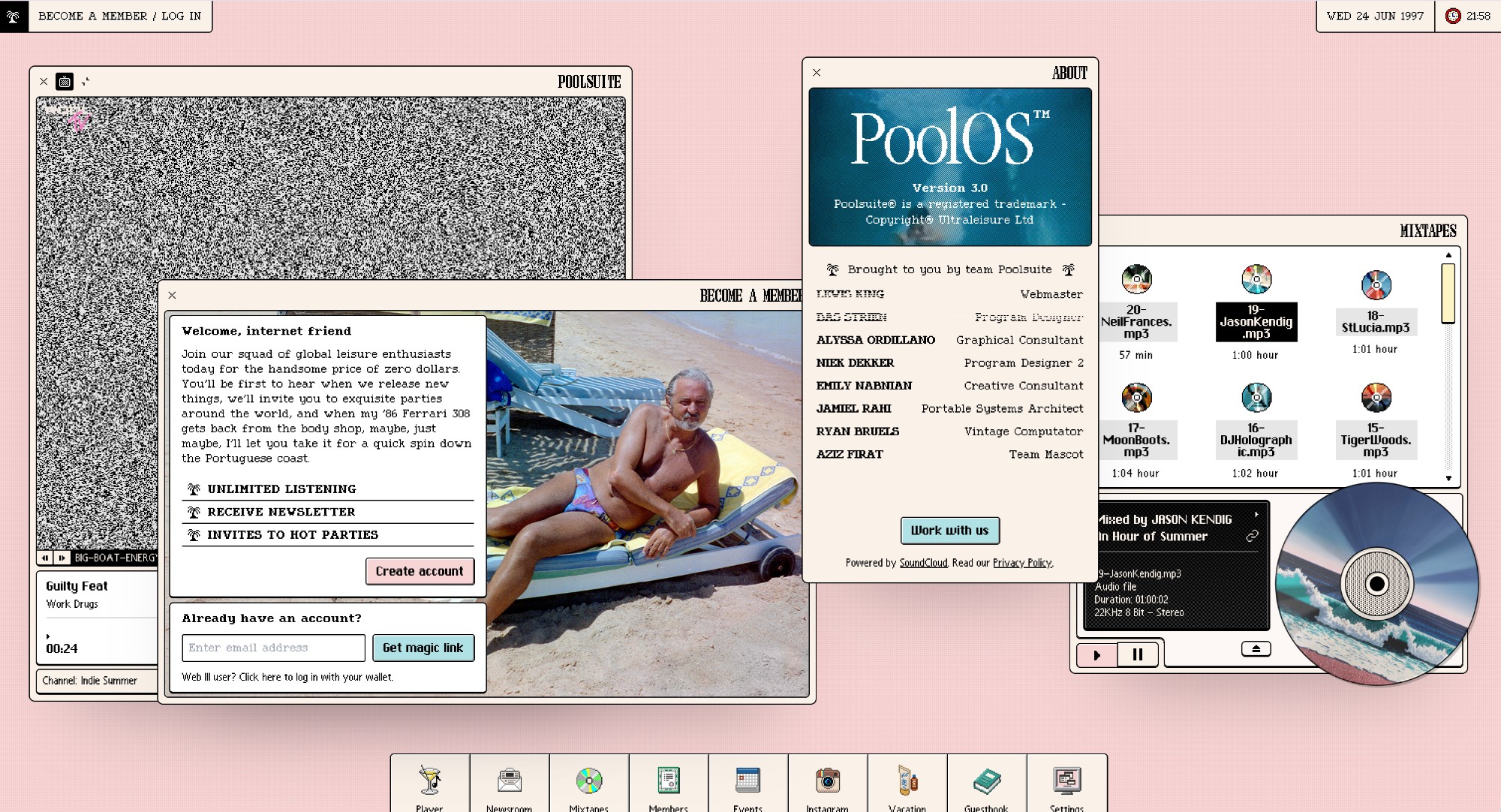Viewport: 1501px width, 812px height.
Task: Open the Privacy Policy link
Action: click(1022, 563)
